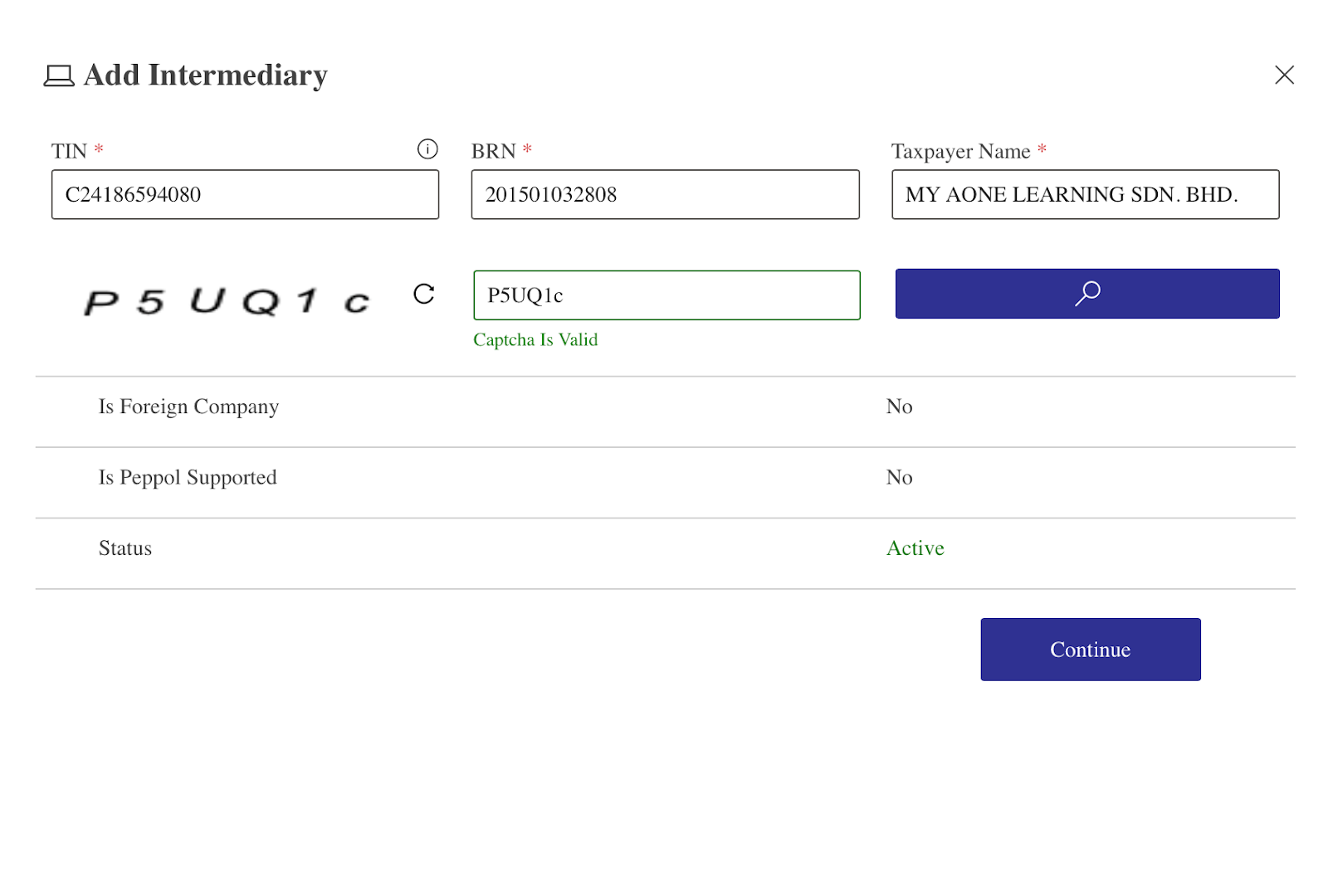Click the 'Taxpayer Name' field label
Image resolution: width=1328 pixels, height=896 pixels.
[960, 152]
